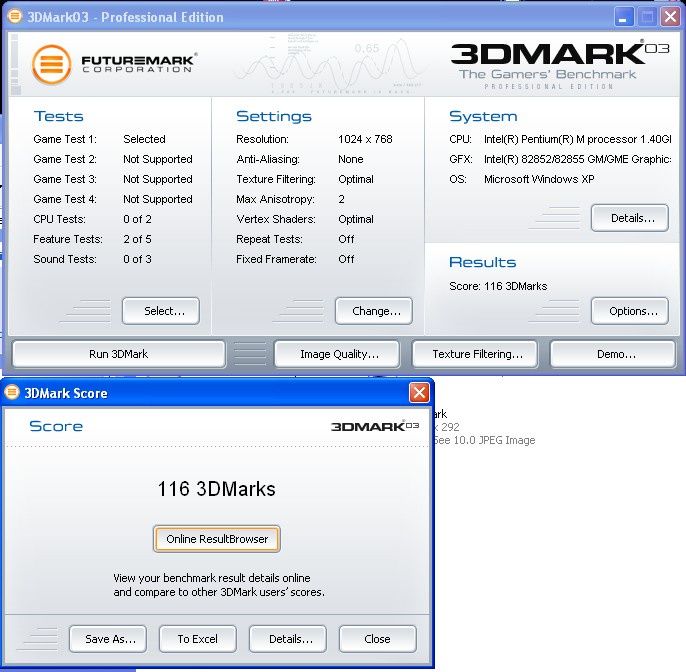Export results using To Excel
The height and width of the screenshot is (672, 686).
tap(198, 639)
